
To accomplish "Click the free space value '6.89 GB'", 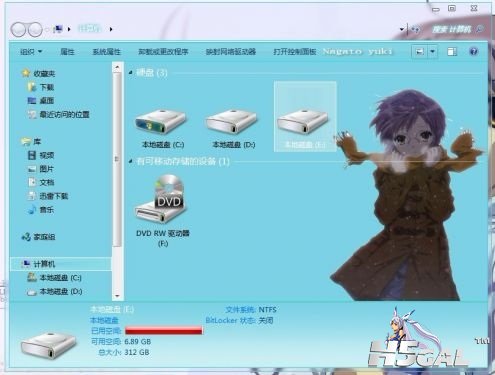I will 138,342.
